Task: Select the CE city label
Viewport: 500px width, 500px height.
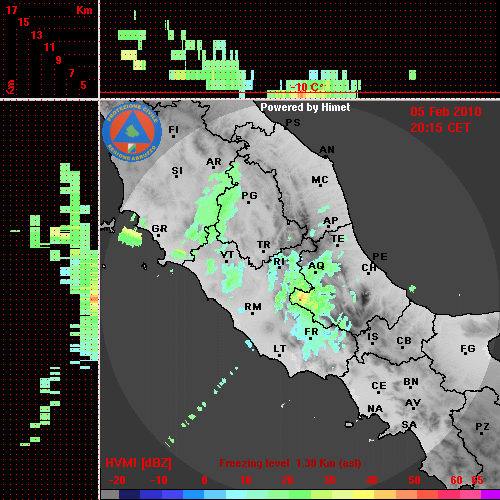Action: 379,386
